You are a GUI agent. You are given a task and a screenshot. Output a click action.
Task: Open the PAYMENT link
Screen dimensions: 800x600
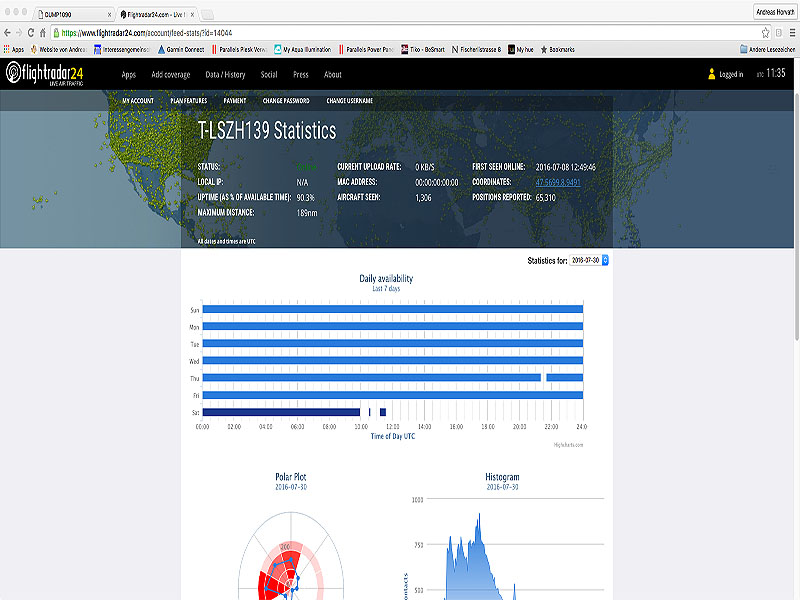coord(235,101)
